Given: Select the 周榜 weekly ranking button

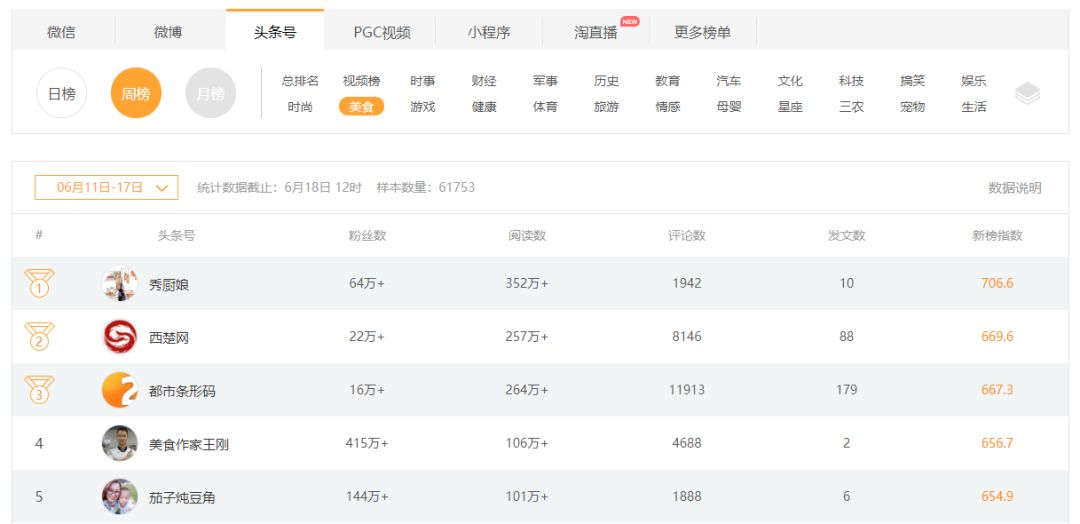Looking at the screenshot, I should [136, 94].
